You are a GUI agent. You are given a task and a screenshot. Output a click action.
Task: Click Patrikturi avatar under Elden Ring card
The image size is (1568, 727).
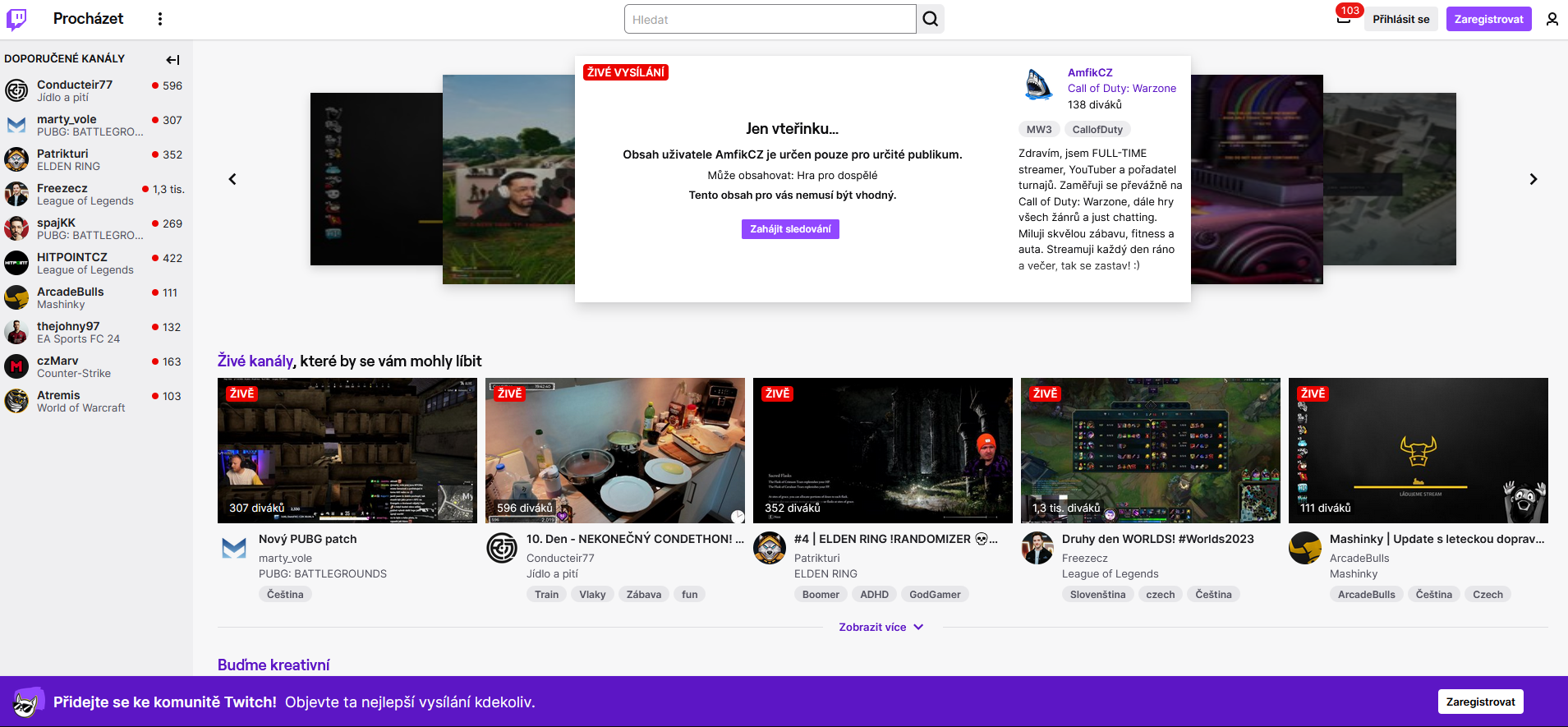[770, 548]
